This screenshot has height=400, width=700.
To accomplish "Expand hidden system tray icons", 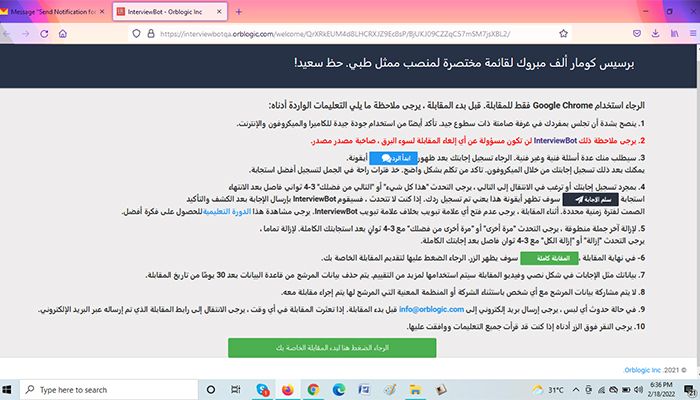I will [576, 390].
